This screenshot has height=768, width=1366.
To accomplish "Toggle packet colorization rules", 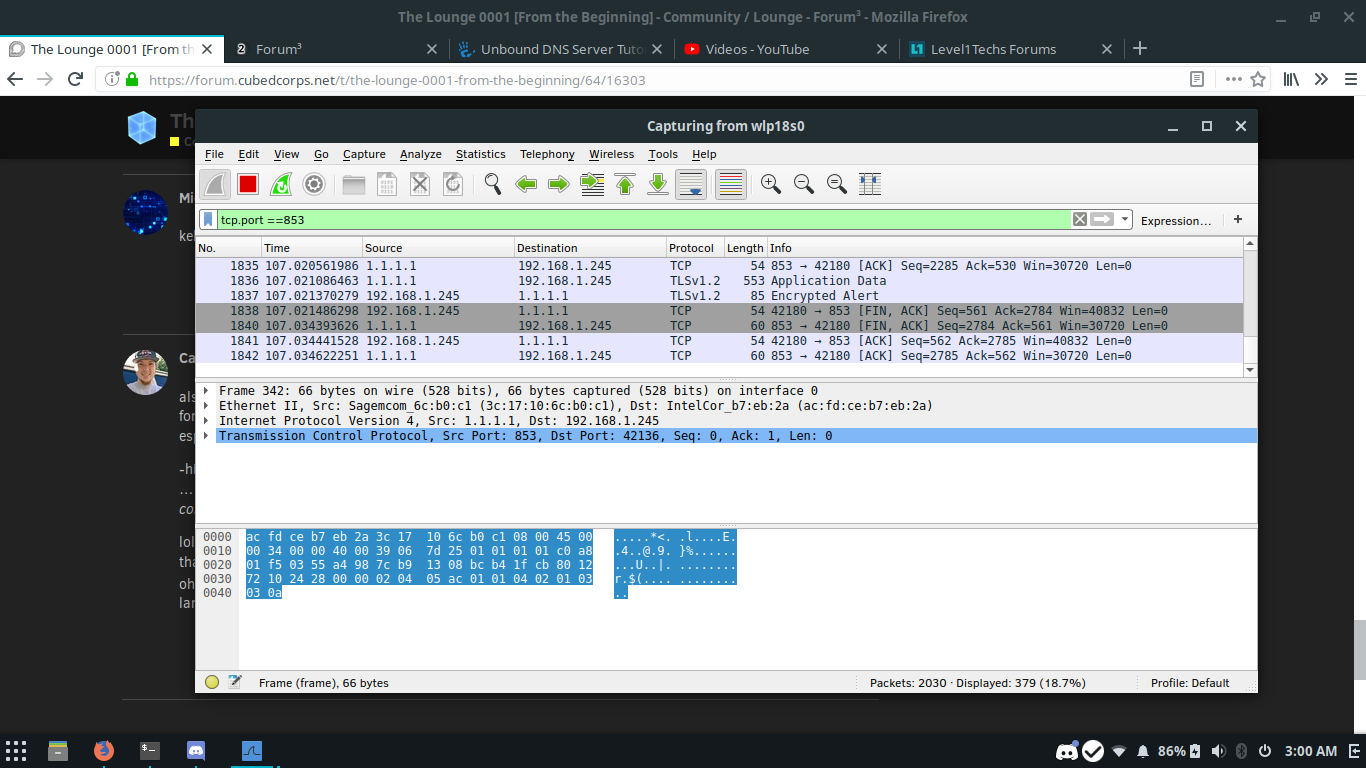I will tap(731, 184).
